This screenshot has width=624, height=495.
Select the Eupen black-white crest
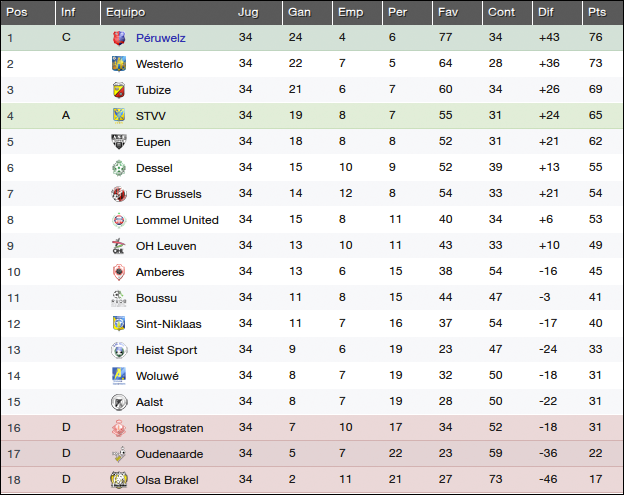point(119,142)
